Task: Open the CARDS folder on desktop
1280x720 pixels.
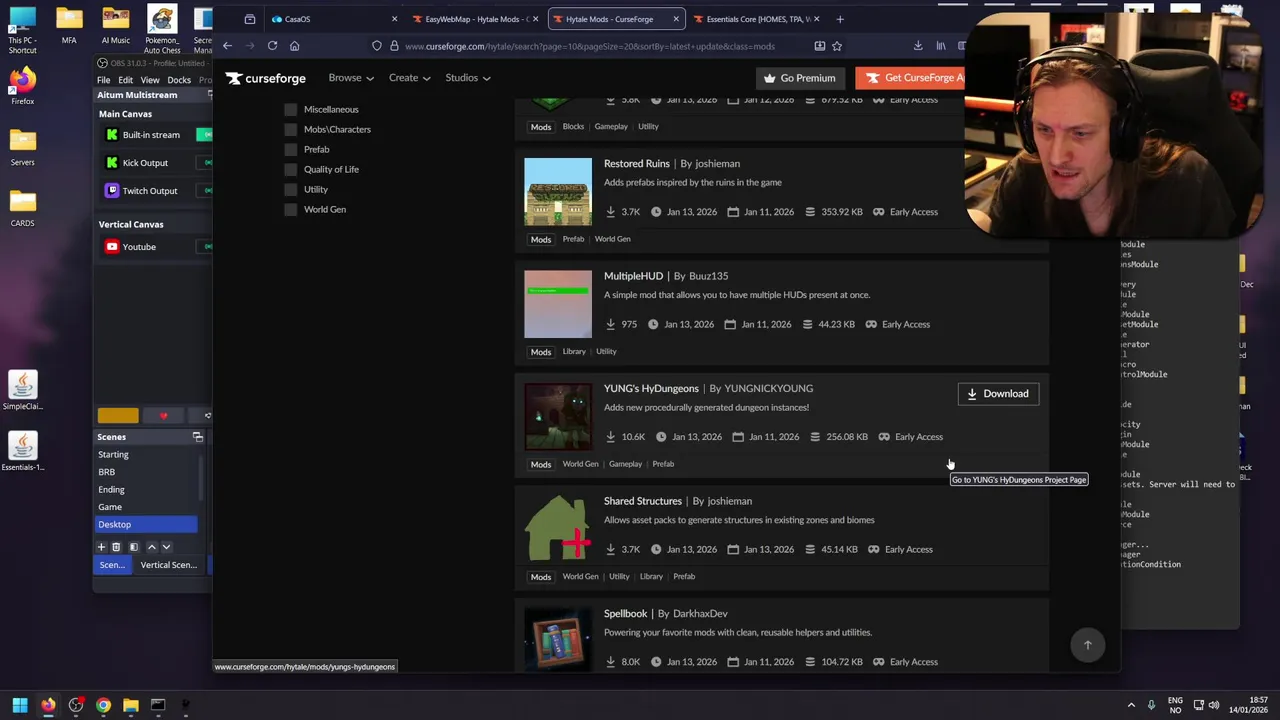Action: click(x=22, y=207)
